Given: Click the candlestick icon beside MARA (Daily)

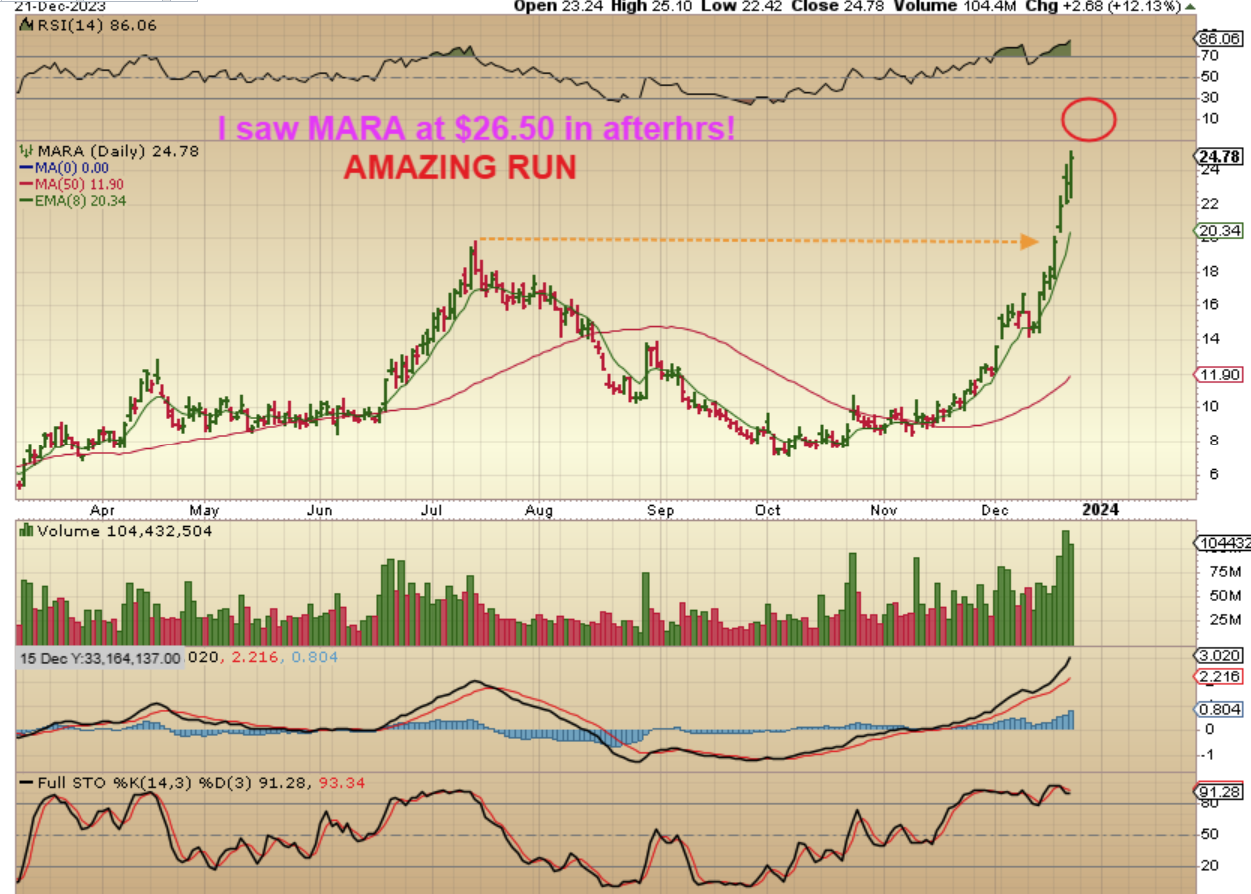Looking at the screenshot, I should click(25, 151).
